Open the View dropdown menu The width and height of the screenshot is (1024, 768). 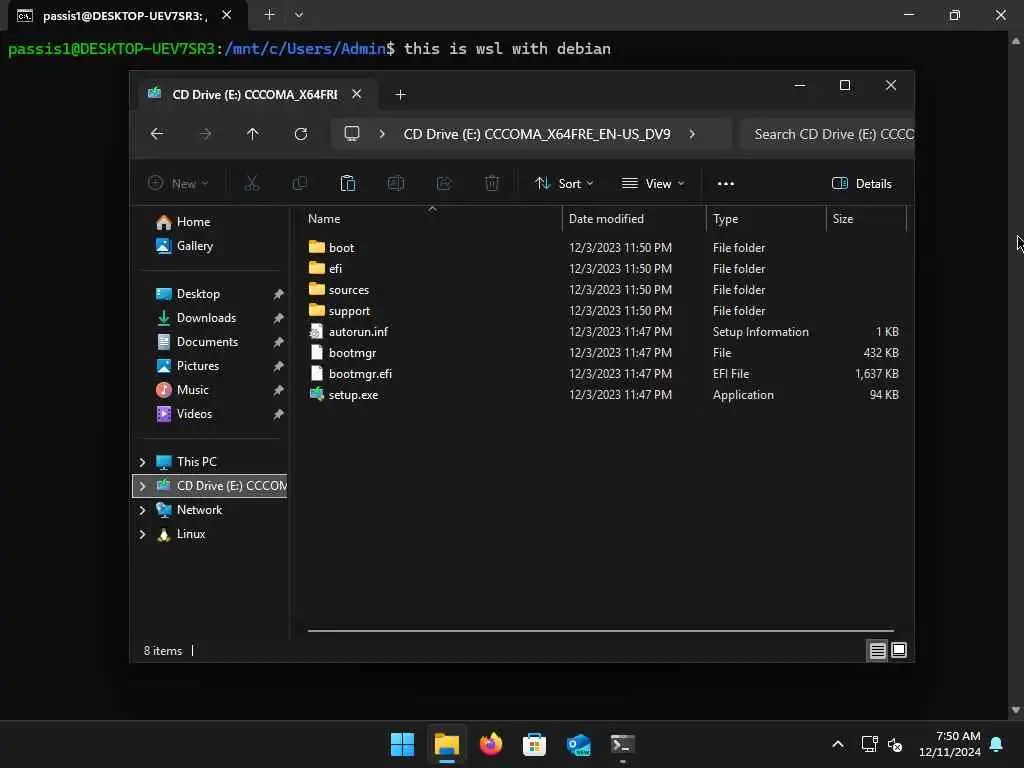pos(653,184)
